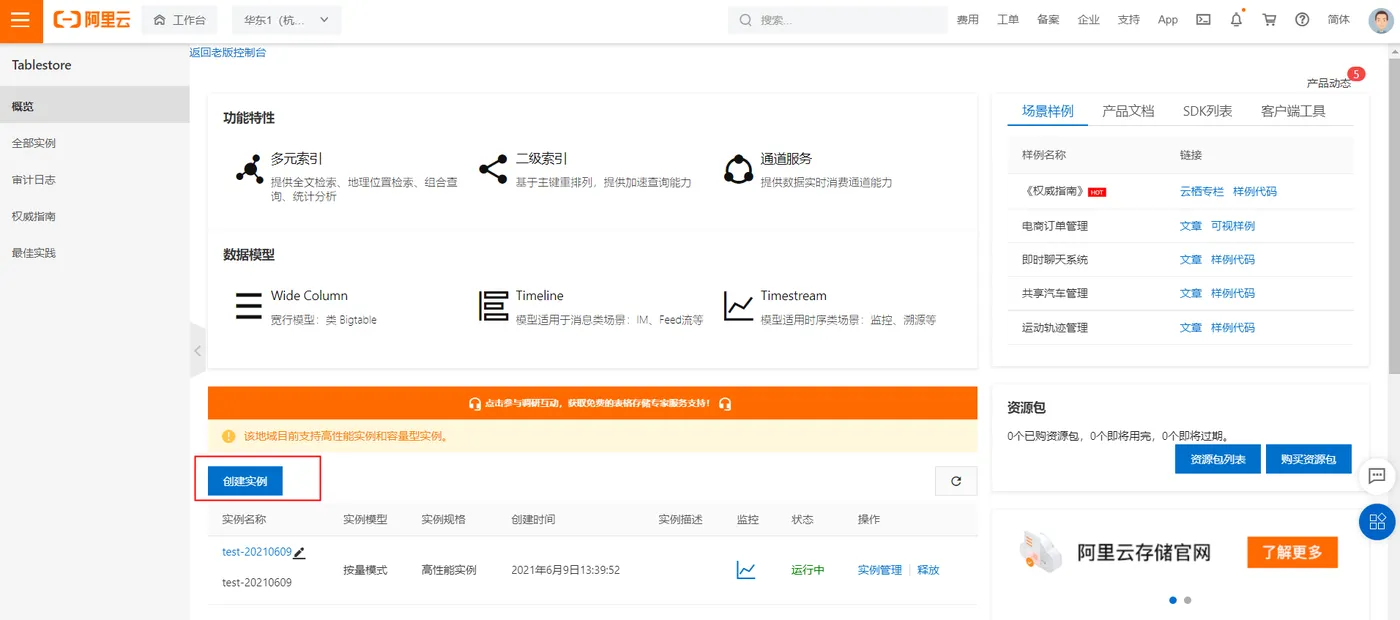
Task: Click 实例管理 for test-20210609
Action: 880,570
